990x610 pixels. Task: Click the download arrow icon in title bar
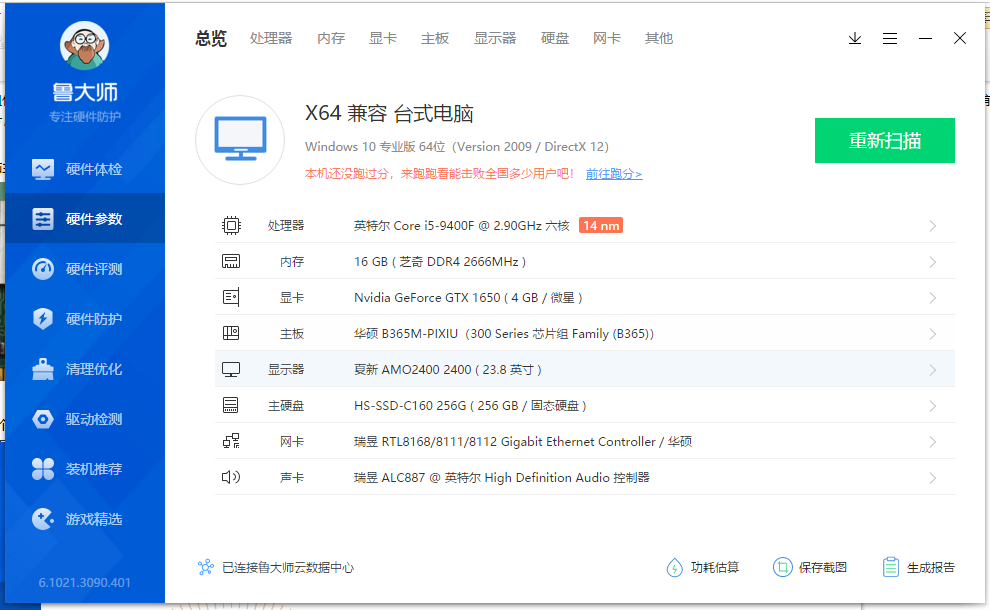coord(855,39)
